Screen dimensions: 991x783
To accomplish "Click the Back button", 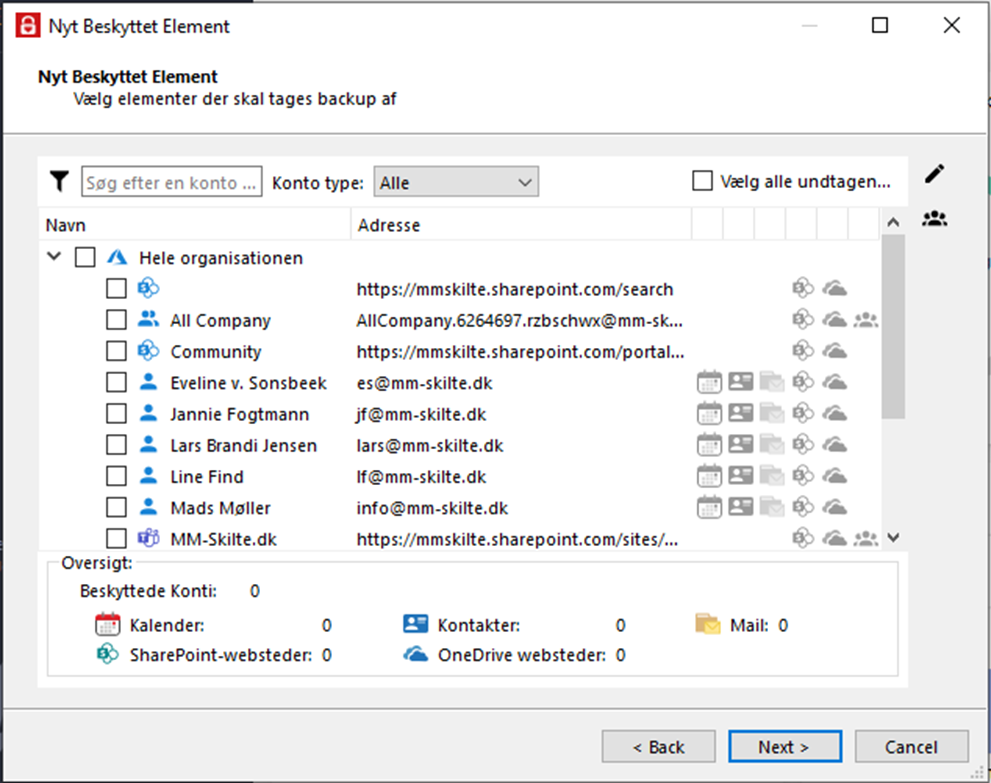I will 659,747.
